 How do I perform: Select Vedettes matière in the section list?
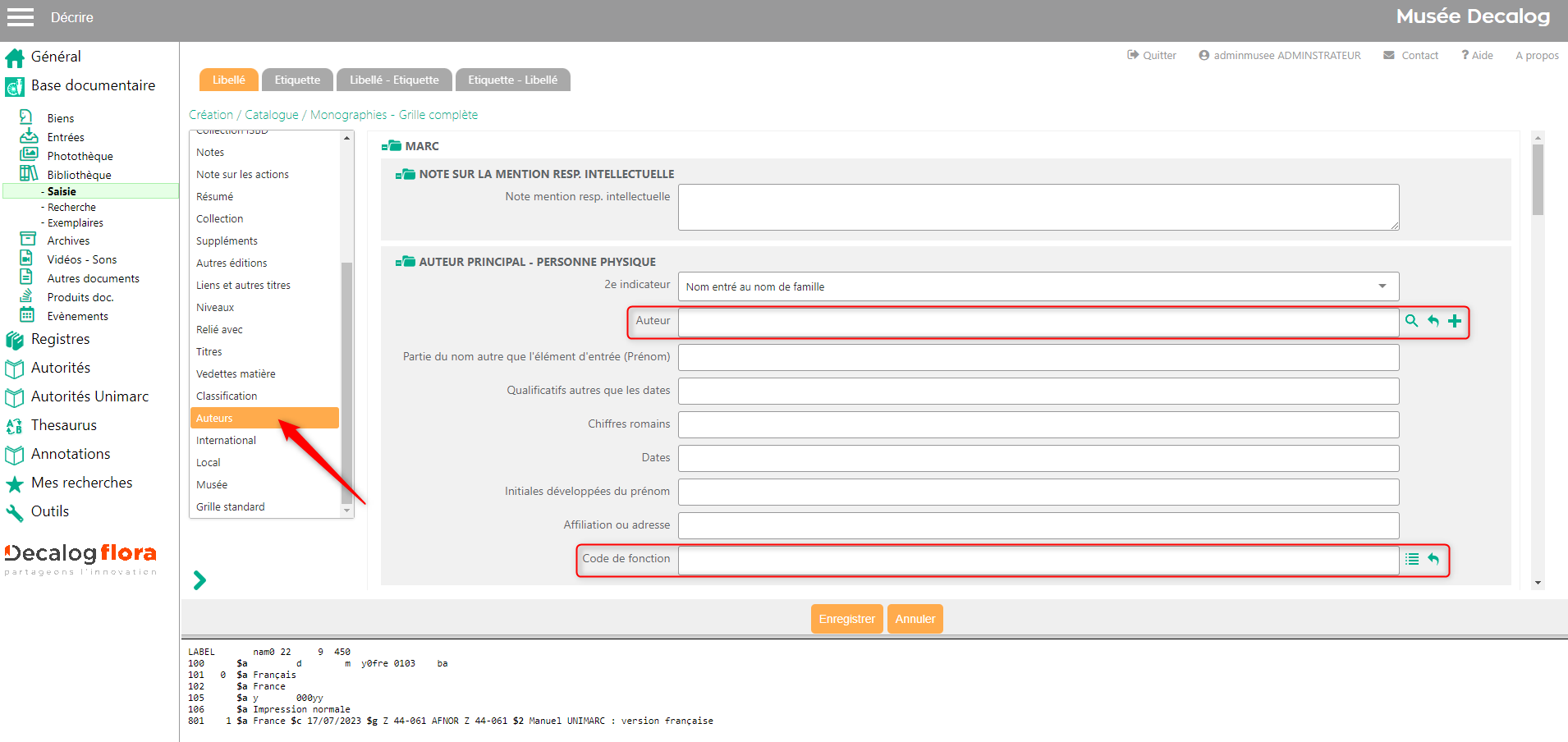(236, 373)
